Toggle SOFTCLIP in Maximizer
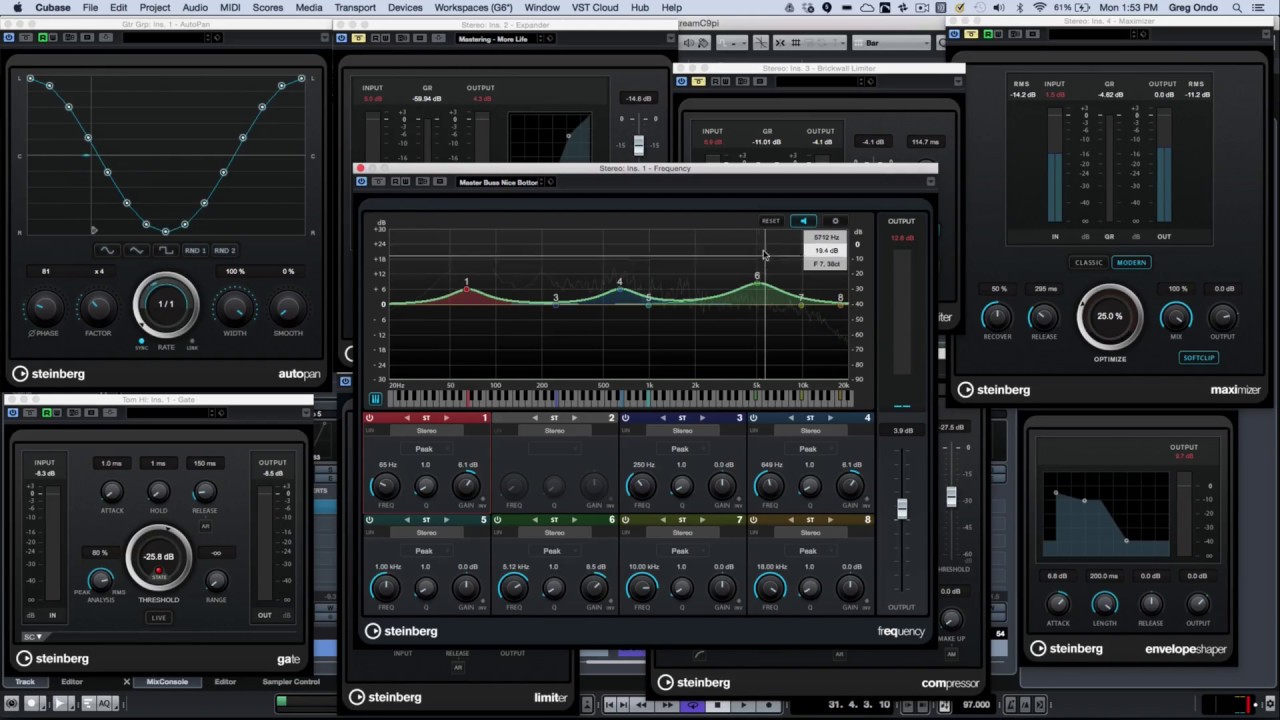1280x720 pixels. [1198, 357]
